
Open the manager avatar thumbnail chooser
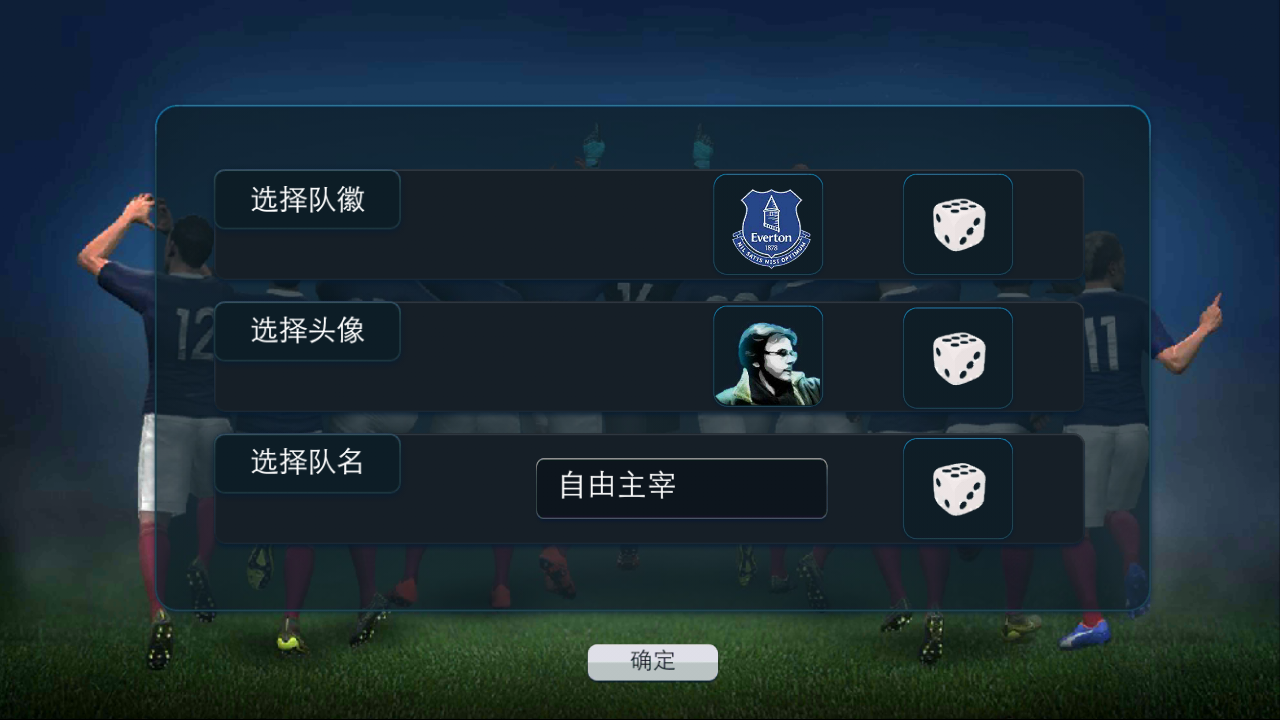(x=768, y=357)
